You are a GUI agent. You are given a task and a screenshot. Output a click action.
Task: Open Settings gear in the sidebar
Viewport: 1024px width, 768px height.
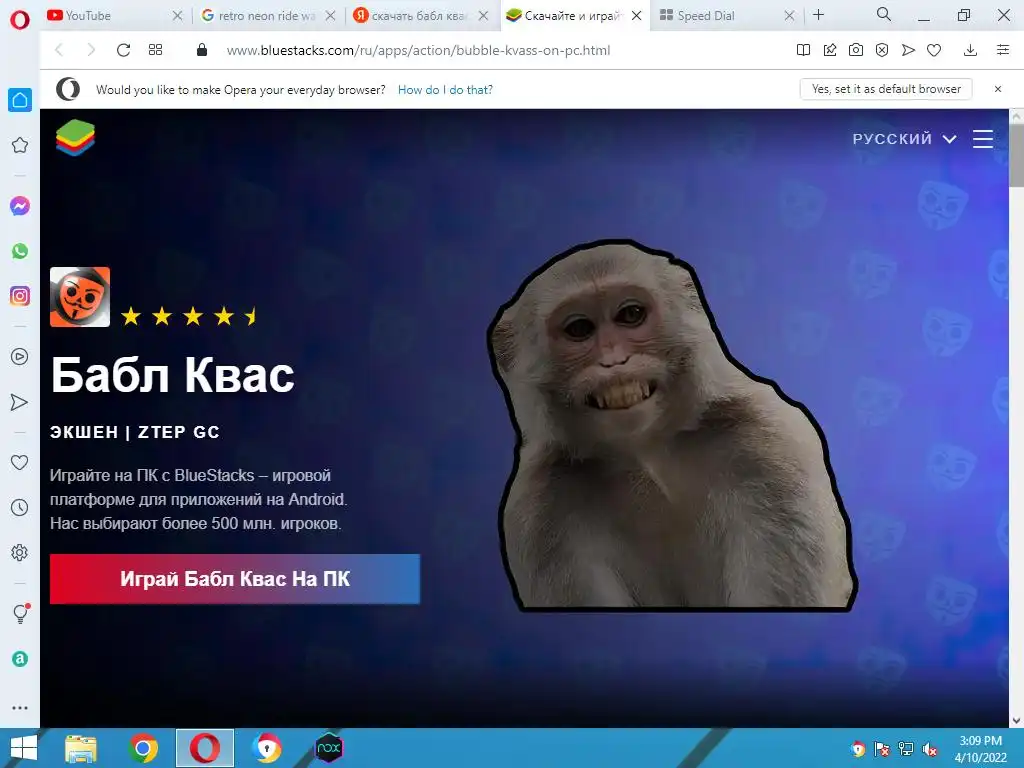point(20,552)
